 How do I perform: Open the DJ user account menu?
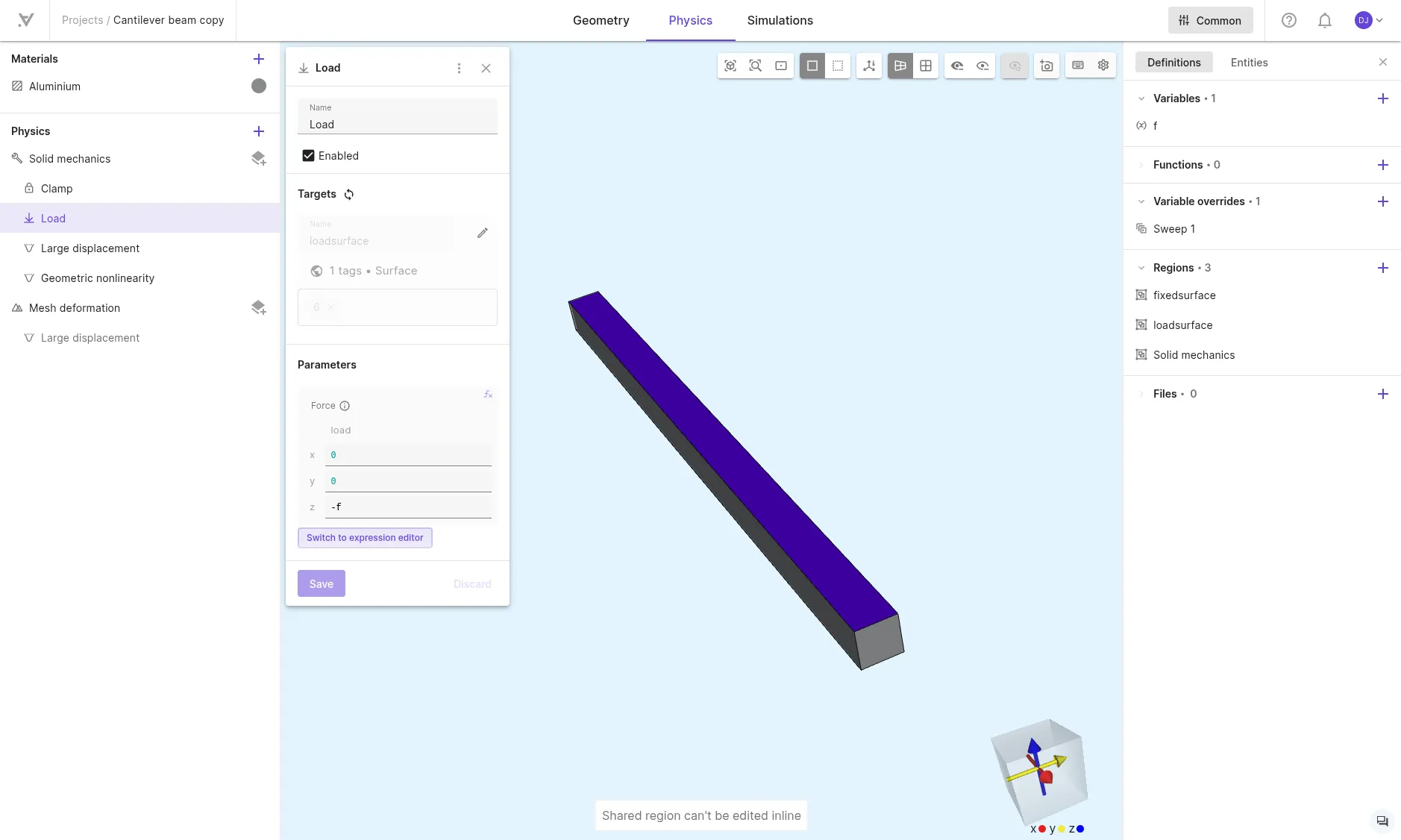(x=1370, y=21)
